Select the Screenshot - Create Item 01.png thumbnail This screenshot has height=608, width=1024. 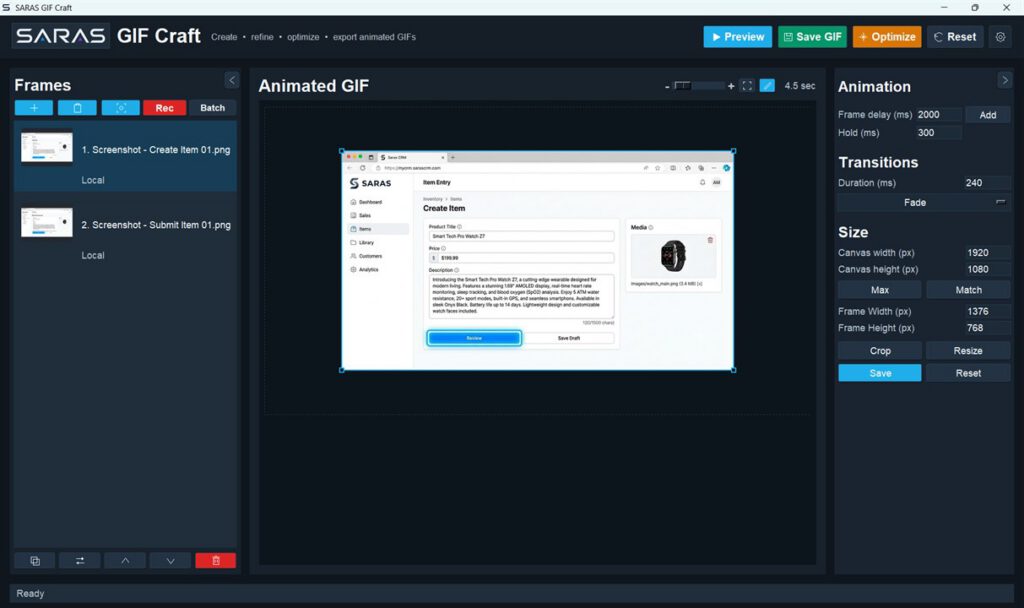pyautogui.click(x=46, y=148)
